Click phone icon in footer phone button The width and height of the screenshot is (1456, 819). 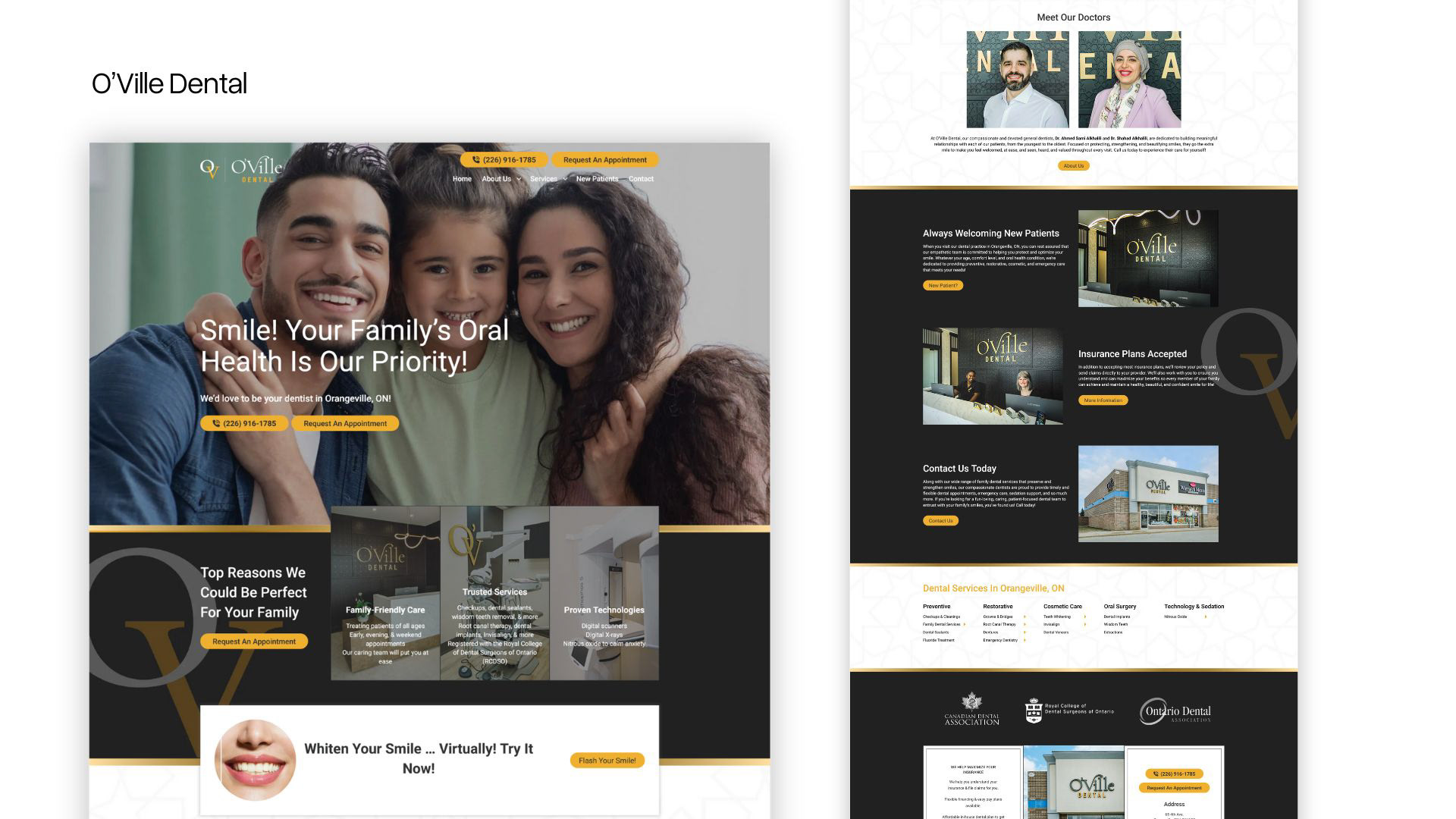point(1156,774)
